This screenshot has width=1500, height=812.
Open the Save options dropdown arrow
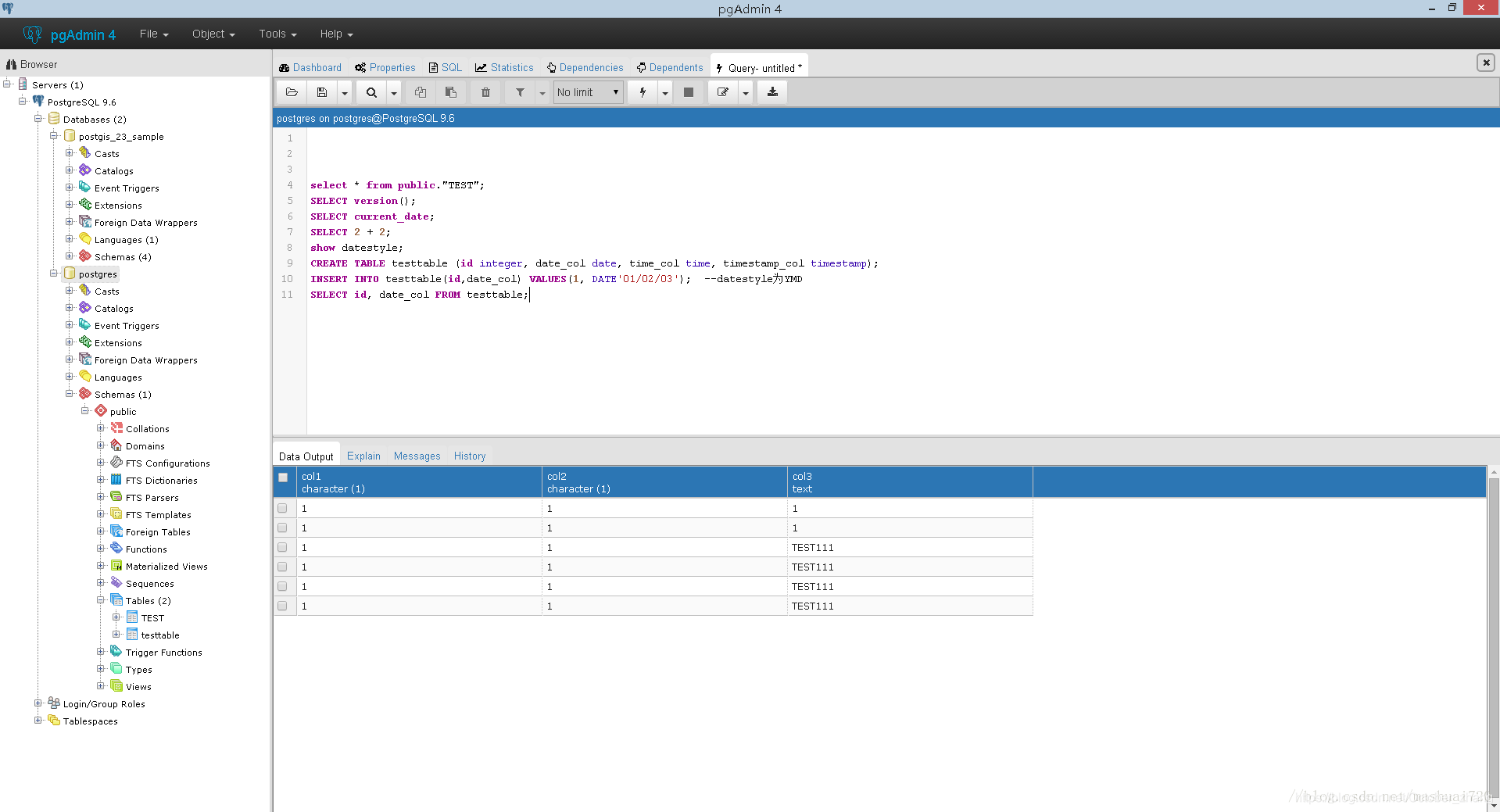[x=344, y=92]
